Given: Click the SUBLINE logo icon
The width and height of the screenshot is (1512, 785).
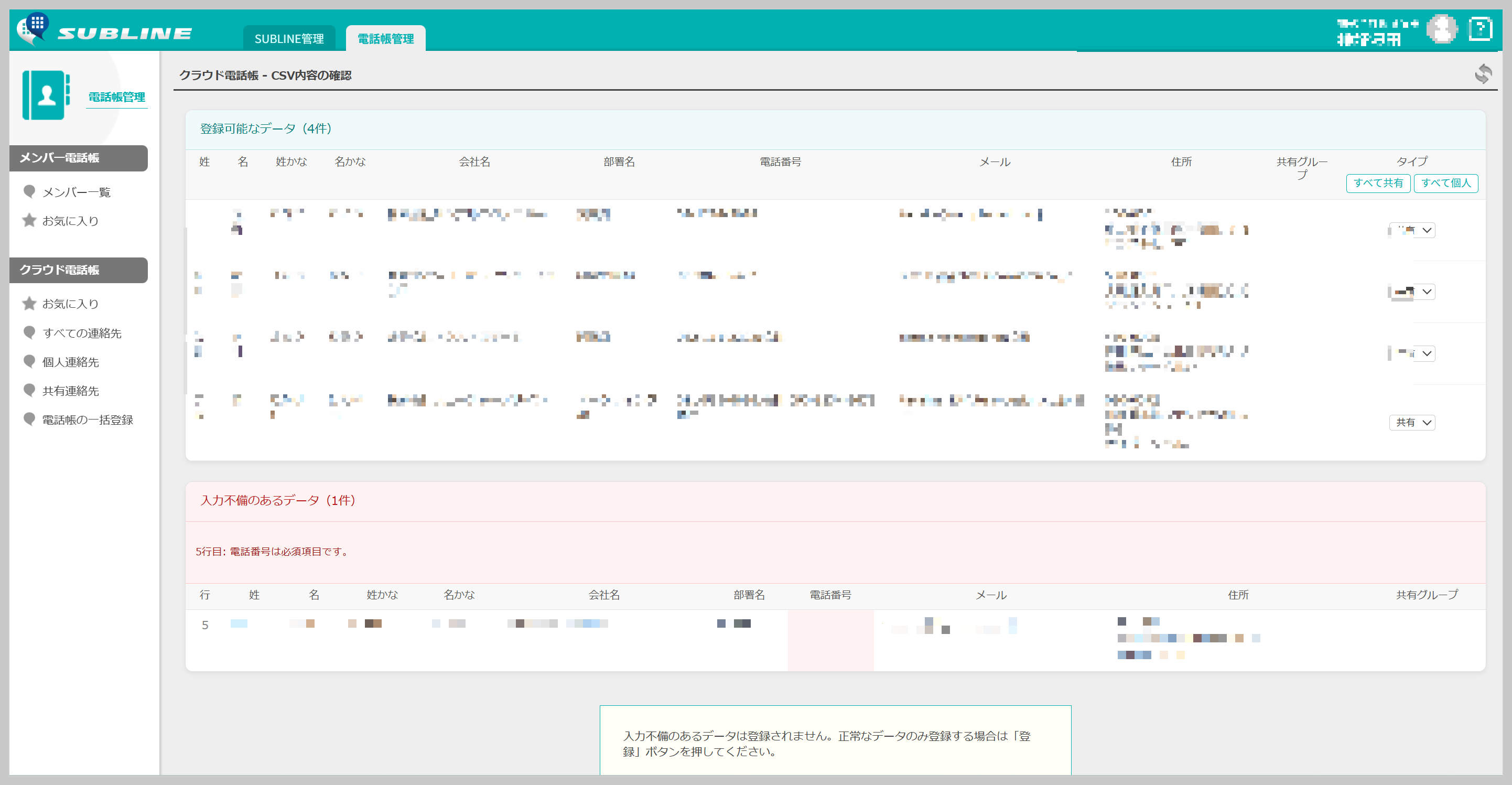Looking at the screenshot, I should coord(33,28).
